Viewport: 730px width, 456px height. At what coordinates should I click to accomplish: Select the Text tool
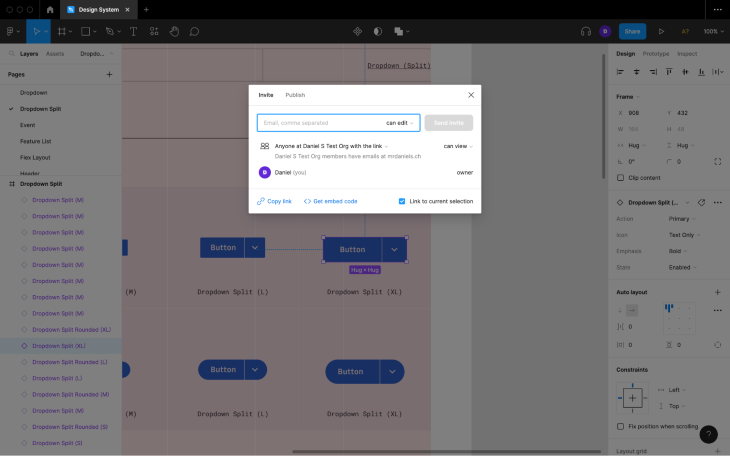(134, 31)
